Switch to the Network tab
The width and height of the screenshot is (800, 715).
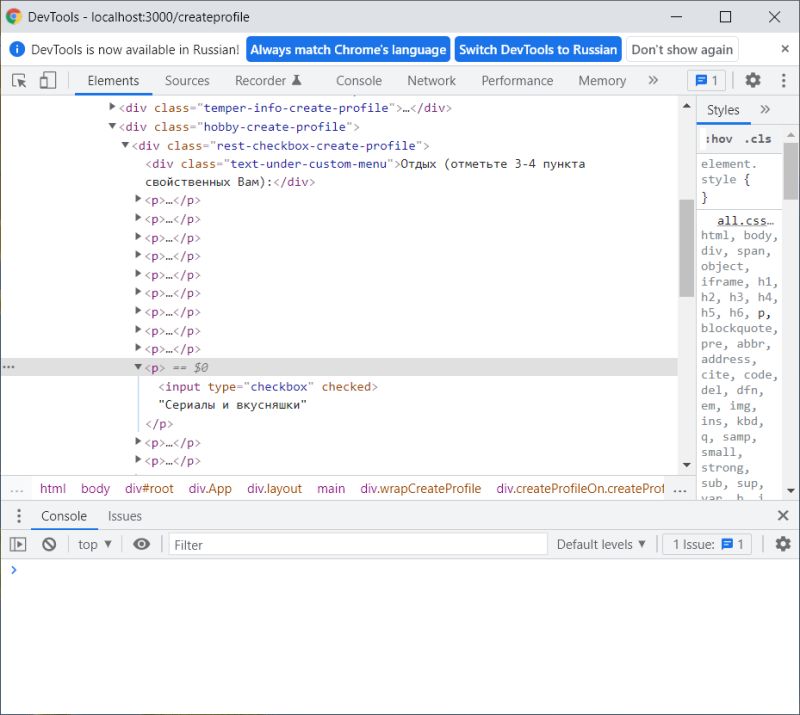tap(431, 80)
